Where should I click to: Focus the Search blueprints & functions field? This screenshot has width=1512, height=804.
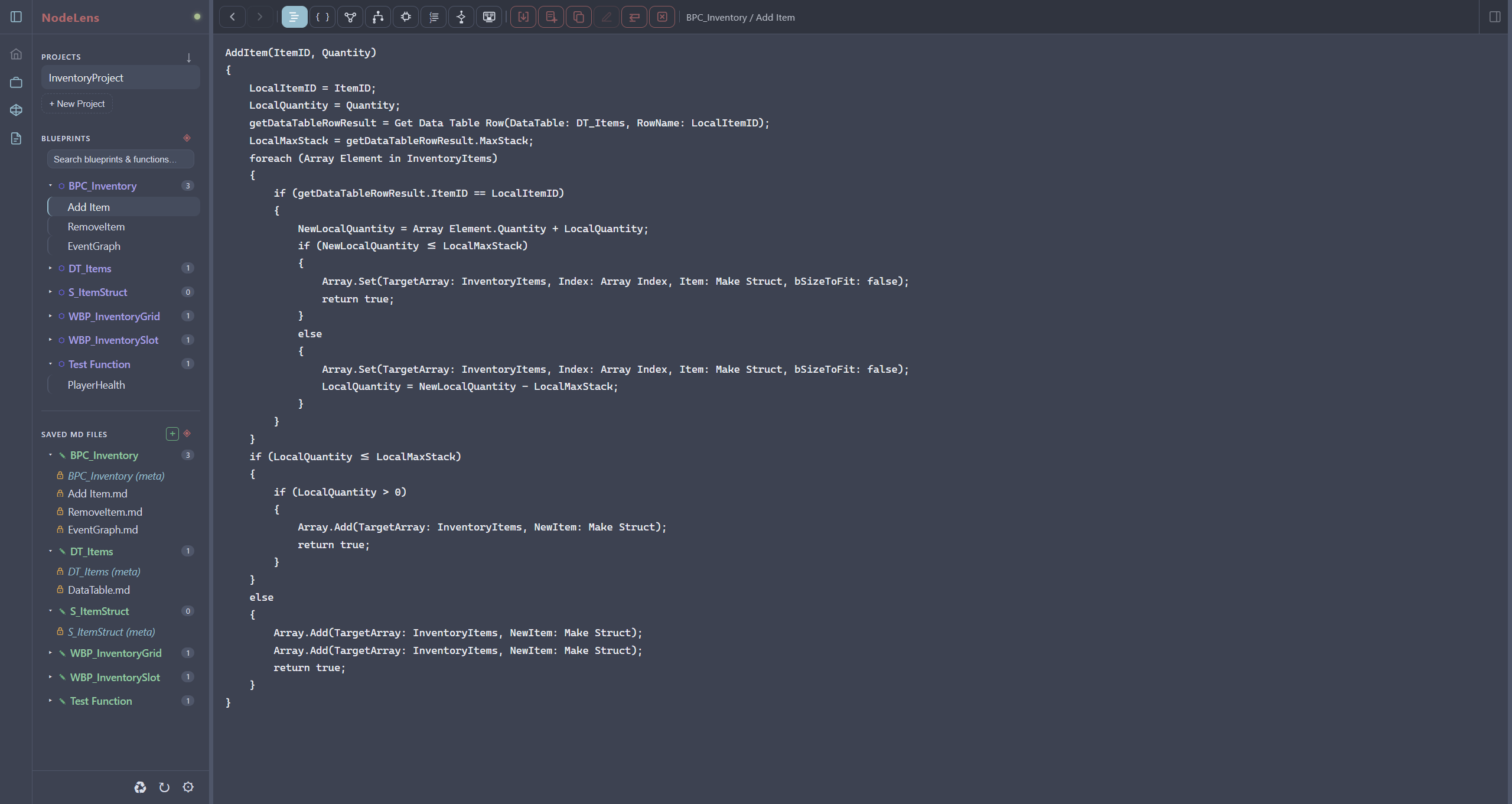(x=120, y=160)
